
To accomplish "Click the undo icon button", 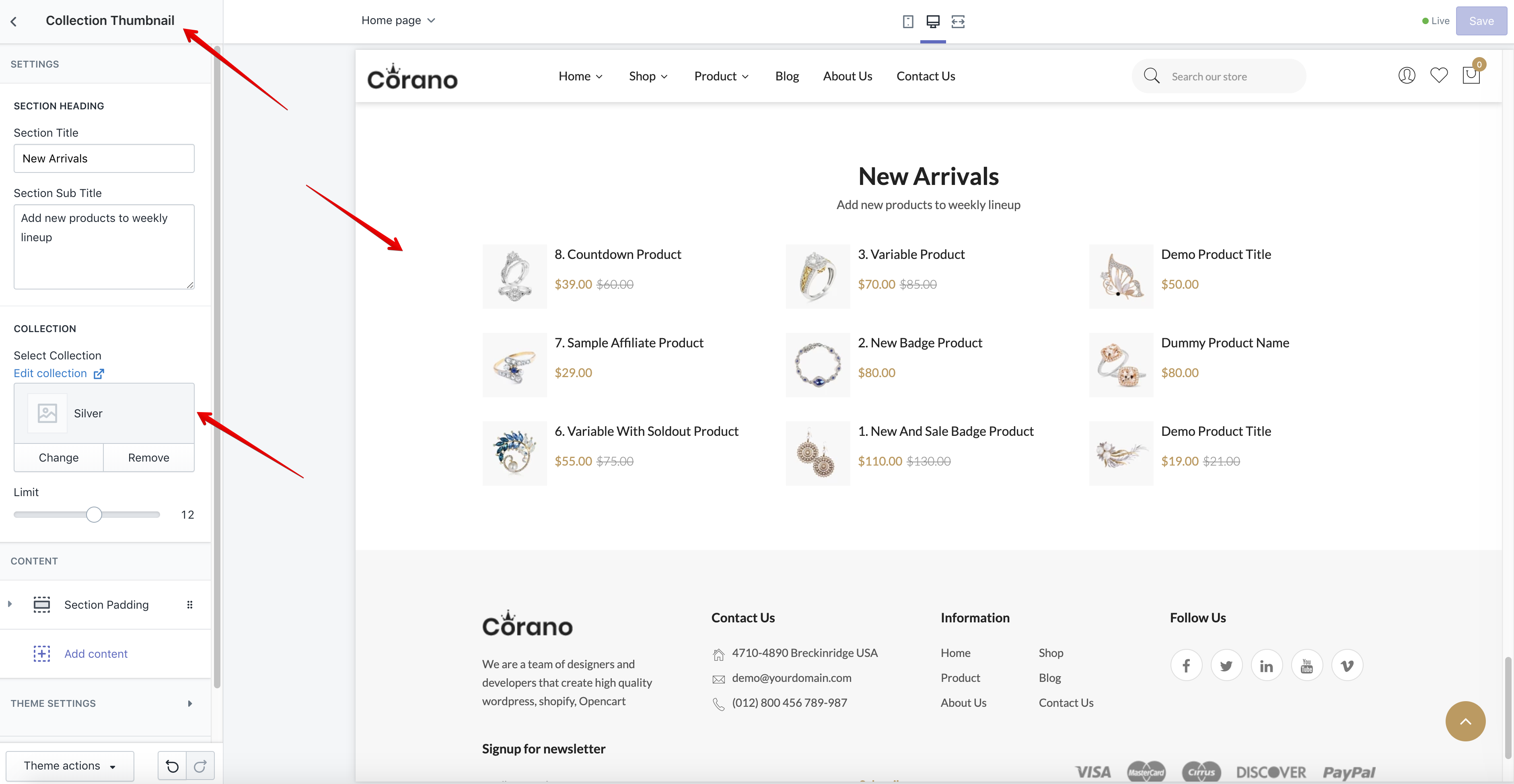I will click(172, 766).
